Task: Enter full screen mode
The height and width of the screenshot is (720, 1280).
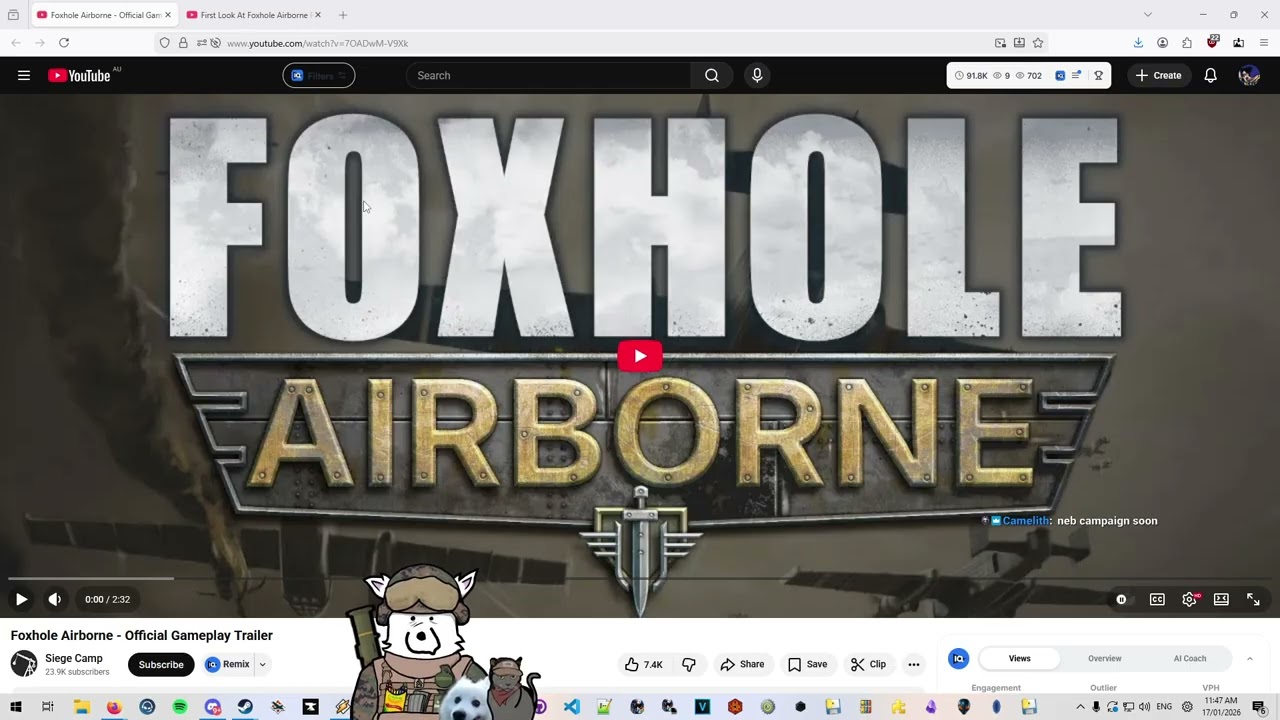Action: [x=1253, y=599]
